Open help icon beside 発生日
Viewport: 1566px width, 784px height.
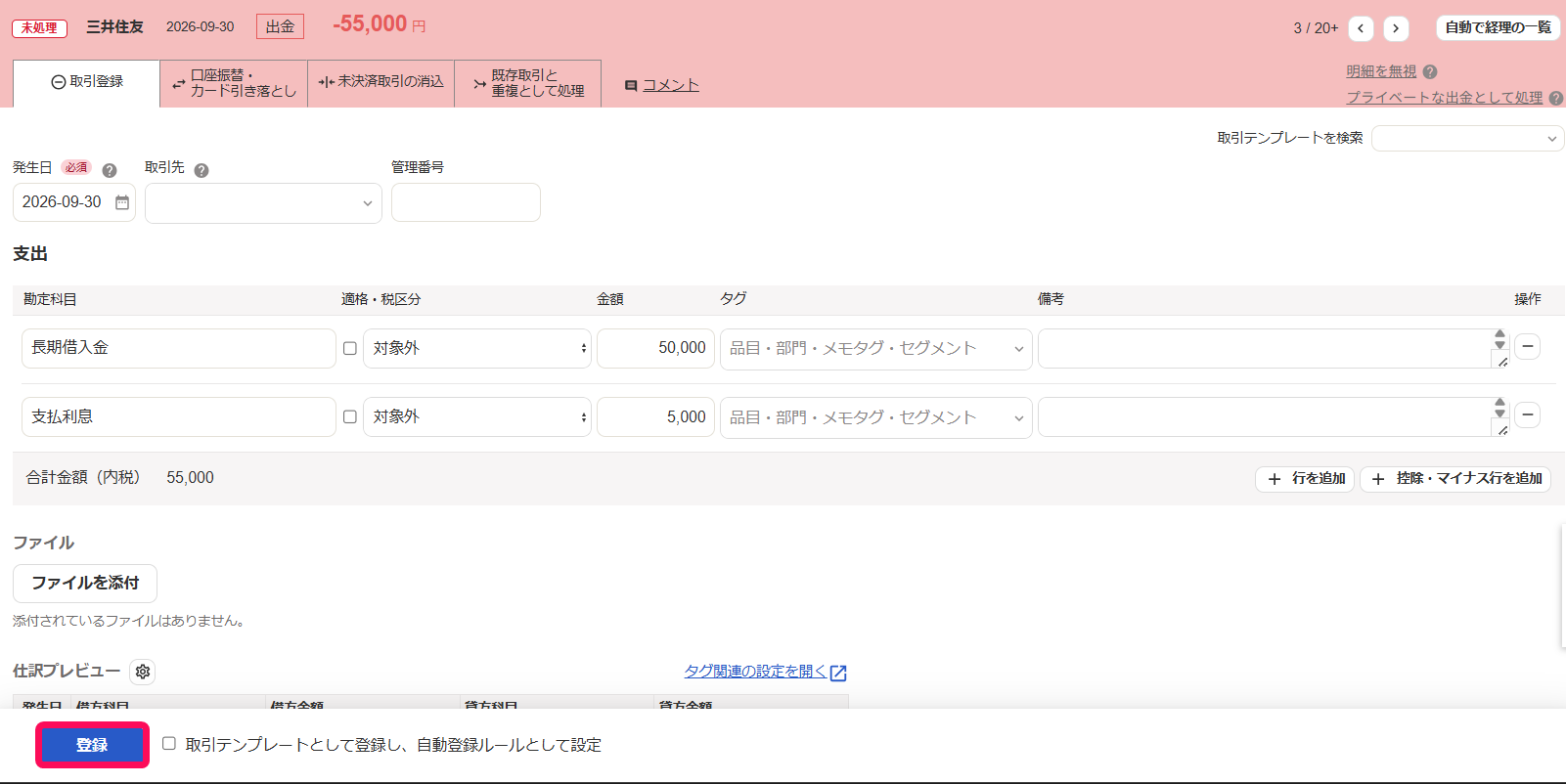(110, 170)
